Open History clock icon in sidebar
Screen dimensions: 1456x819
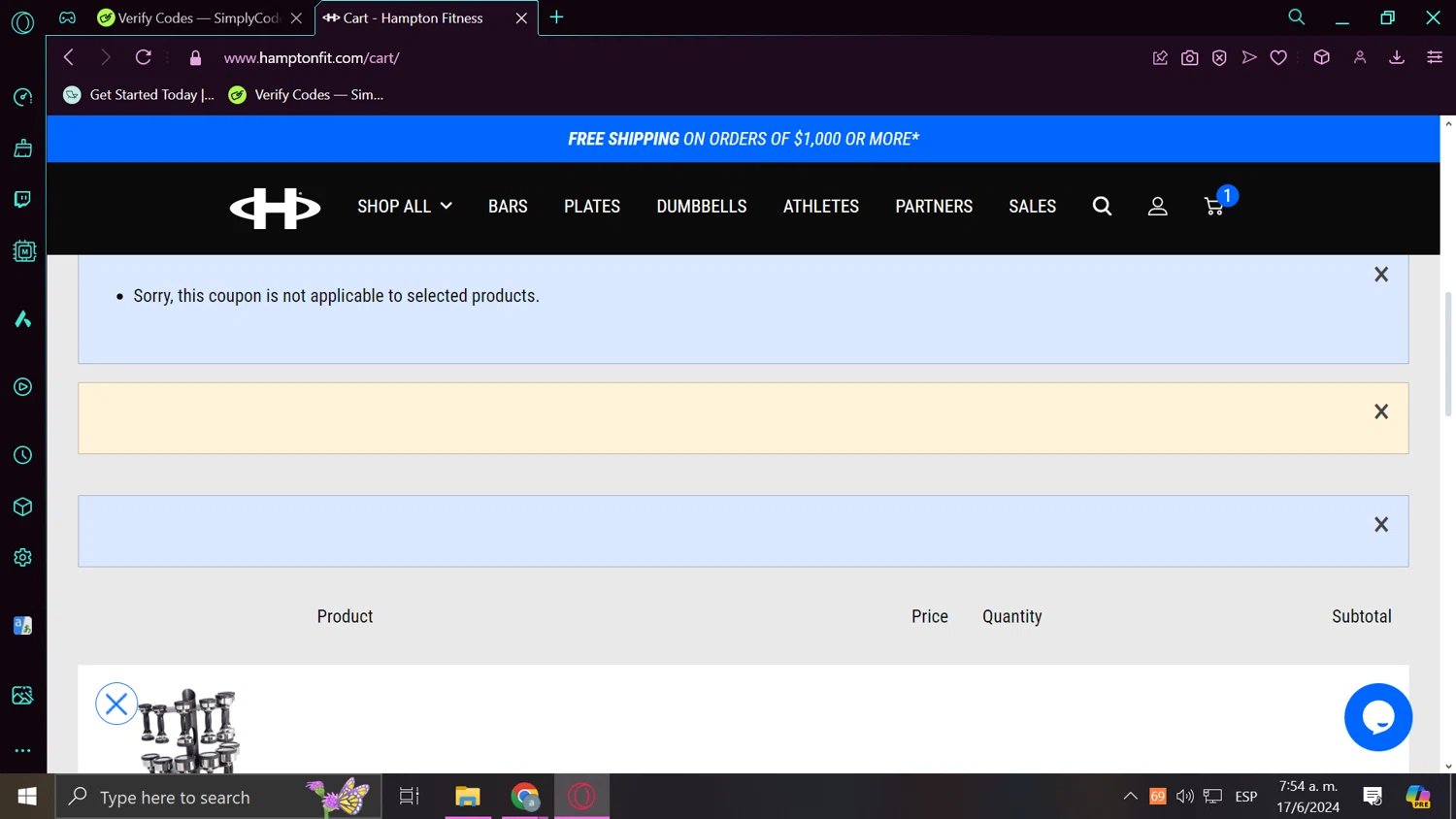(x=22, y=455)
